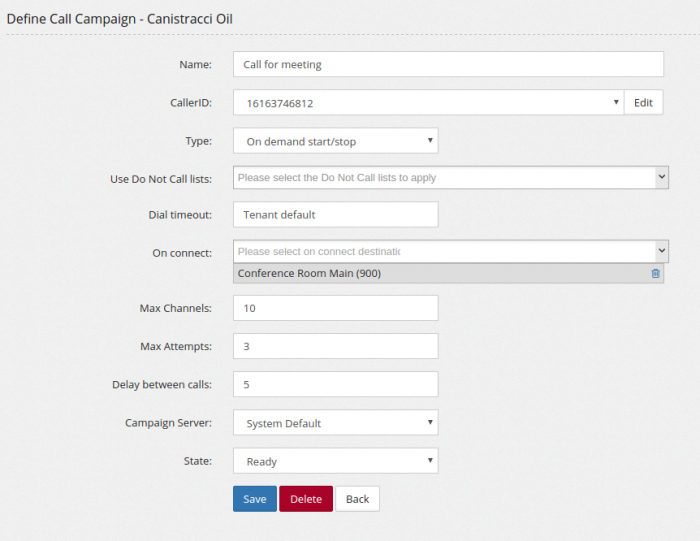This screenshot has height=541, width=700.
Task: Expand the Type dropdown set to On demand
Action: (x=335, y=141)
